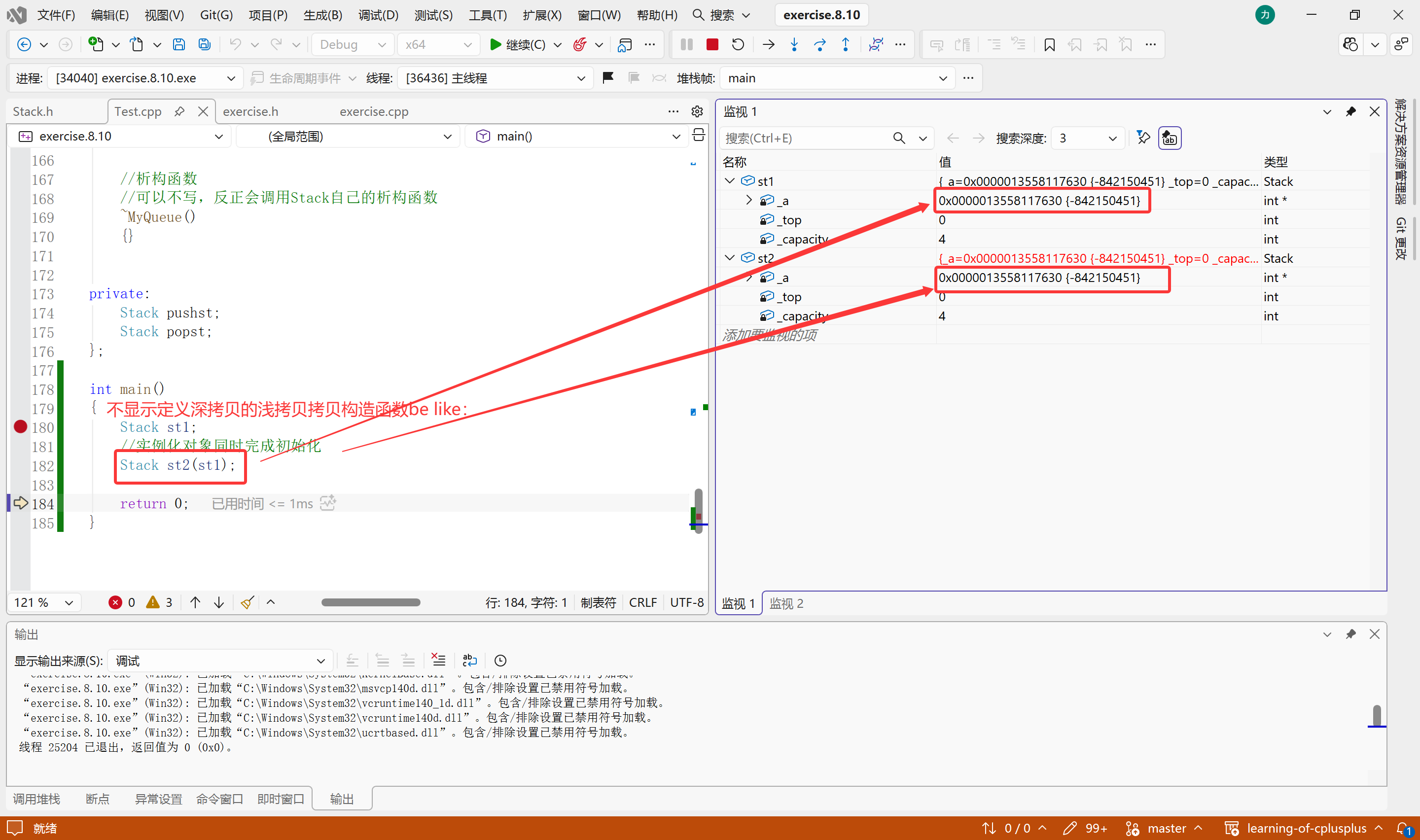Click the Open File icon
This screenshot has height=840, width=1420.
tap(137, 44)
